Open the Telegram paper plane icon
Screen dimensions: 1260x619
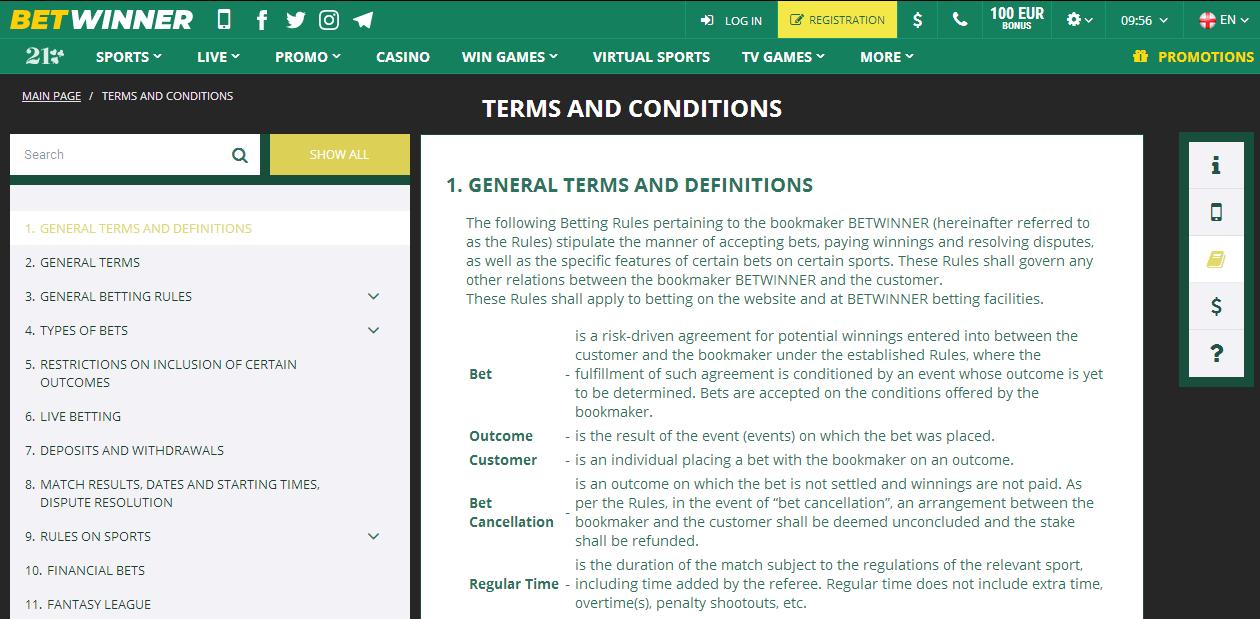click(x=363, y=19)
